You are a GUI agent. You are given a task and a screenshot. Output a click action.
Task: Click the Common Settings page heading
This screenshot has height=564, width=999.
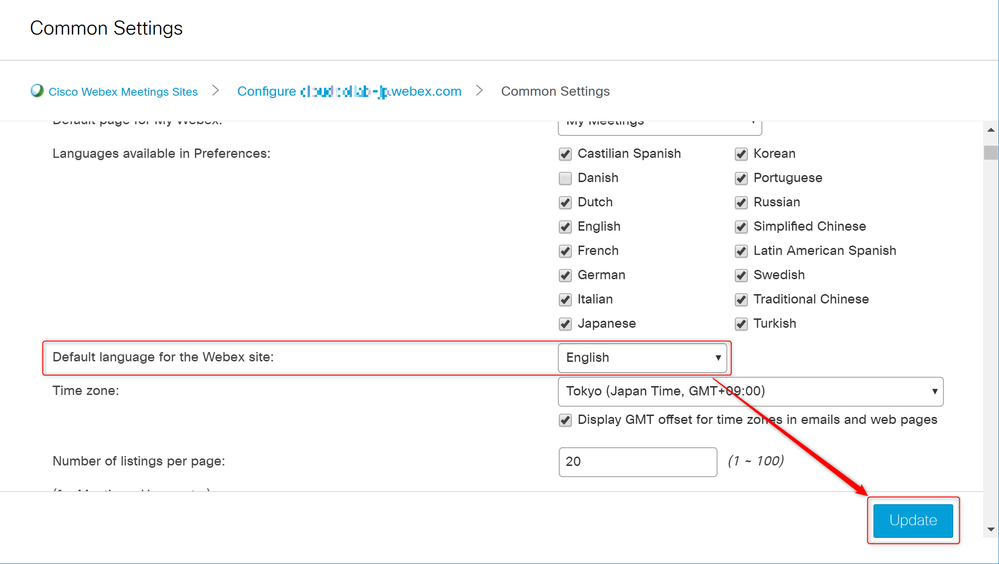click(x=106, y=28)
